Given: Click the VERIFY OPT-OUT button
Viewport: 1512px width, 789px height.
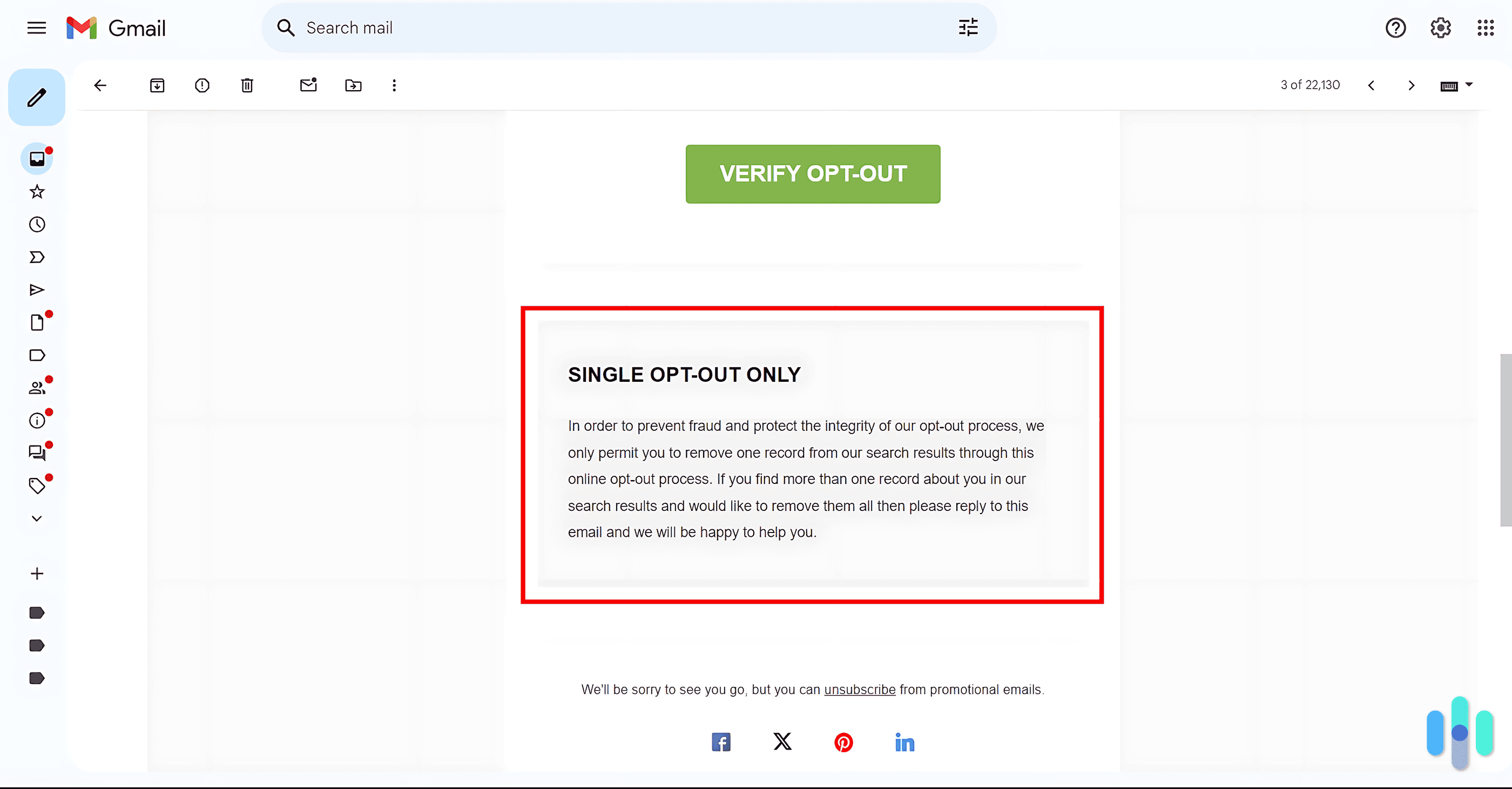Looking at the screenshot, I should tap(813, 174).
